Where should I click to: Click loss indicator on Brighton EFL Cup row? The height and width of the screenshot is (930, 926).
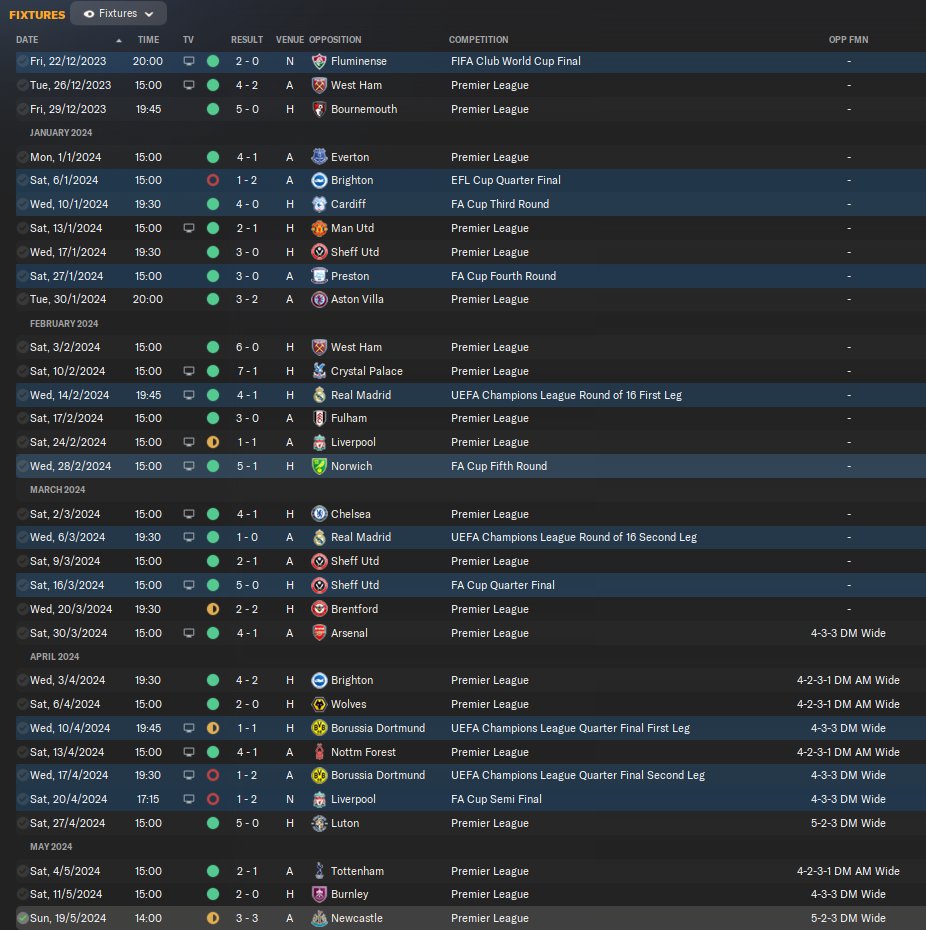coord(213,180)
